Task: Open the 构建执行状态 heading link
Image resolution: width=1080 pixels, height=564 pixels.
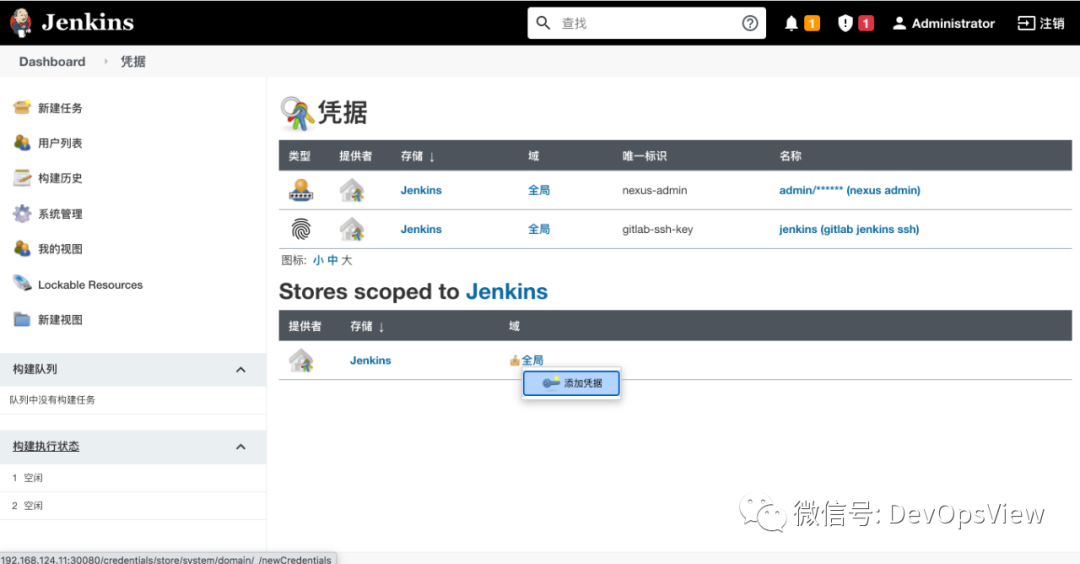Action: pyautogui.click(x=45, y=446)
